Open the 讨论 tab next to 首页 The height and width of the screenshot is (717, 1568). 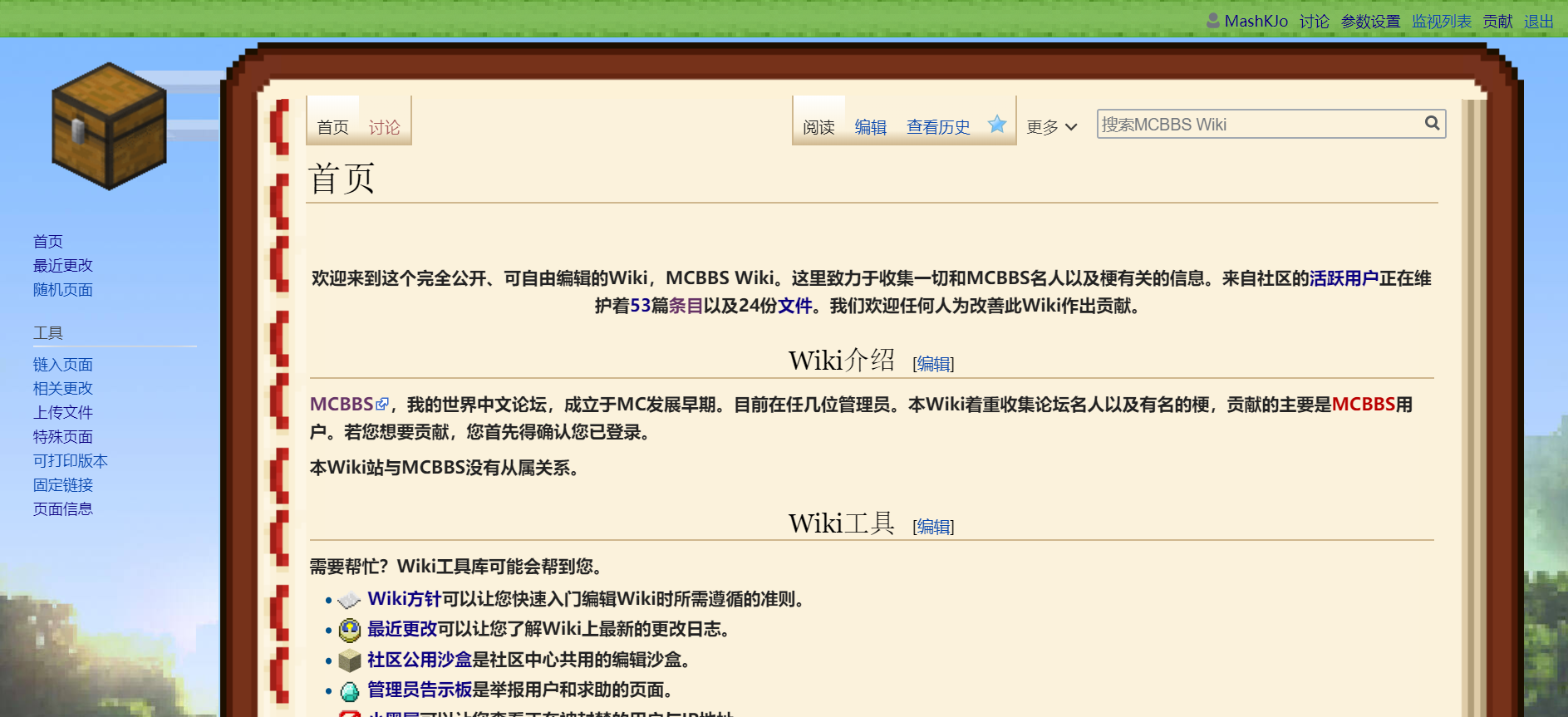tap(385, 127)
